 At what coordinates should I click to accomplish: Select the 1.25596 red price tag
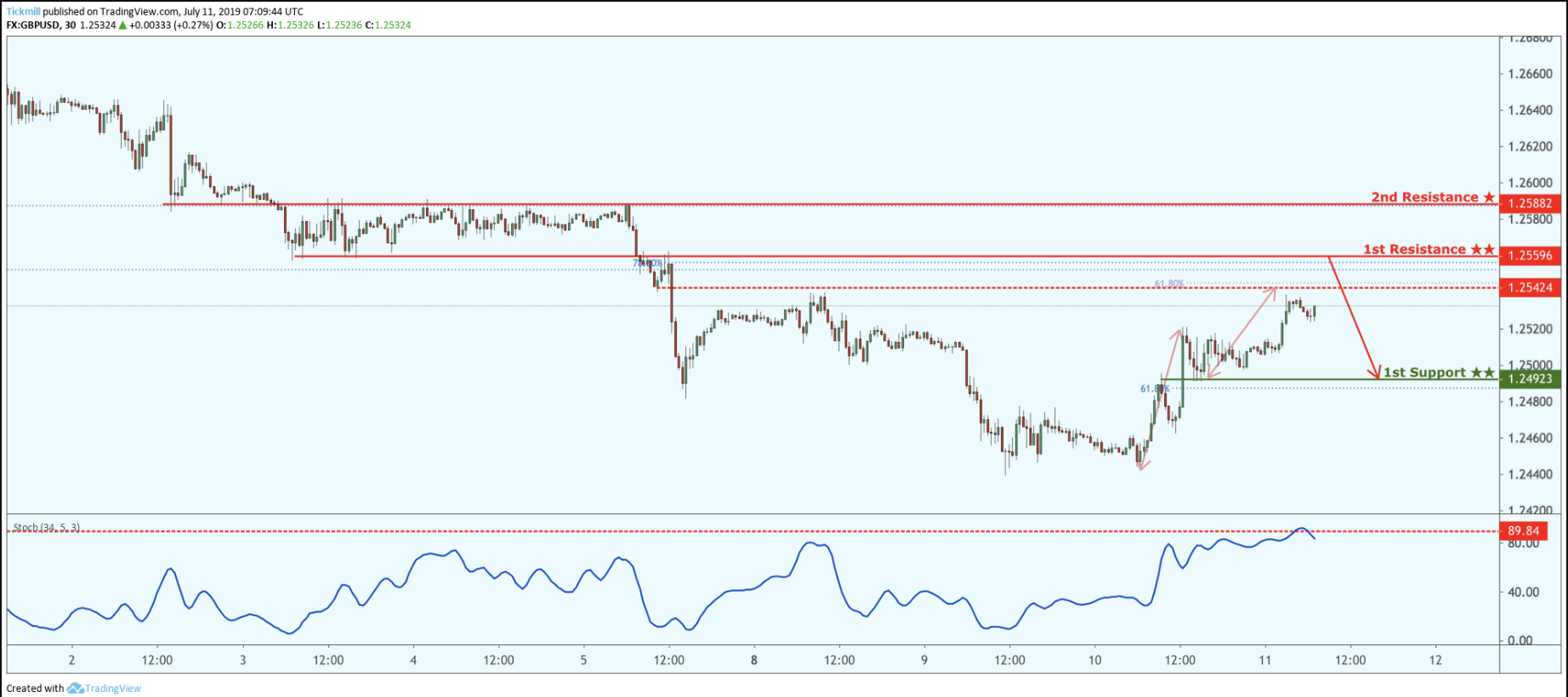coord(1530,255)
